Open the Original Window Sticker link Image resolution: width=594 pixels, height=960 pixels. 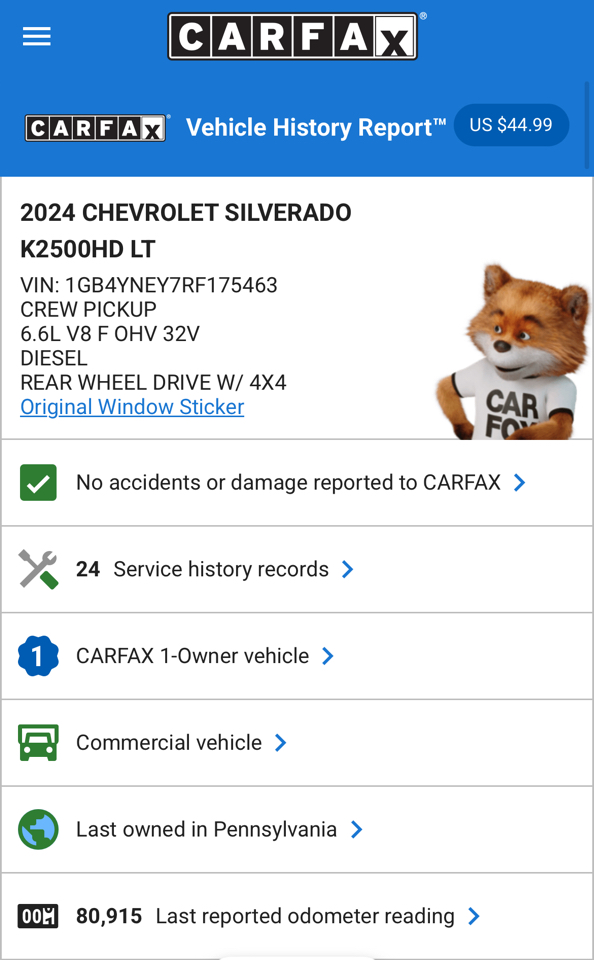pos(132,407)
